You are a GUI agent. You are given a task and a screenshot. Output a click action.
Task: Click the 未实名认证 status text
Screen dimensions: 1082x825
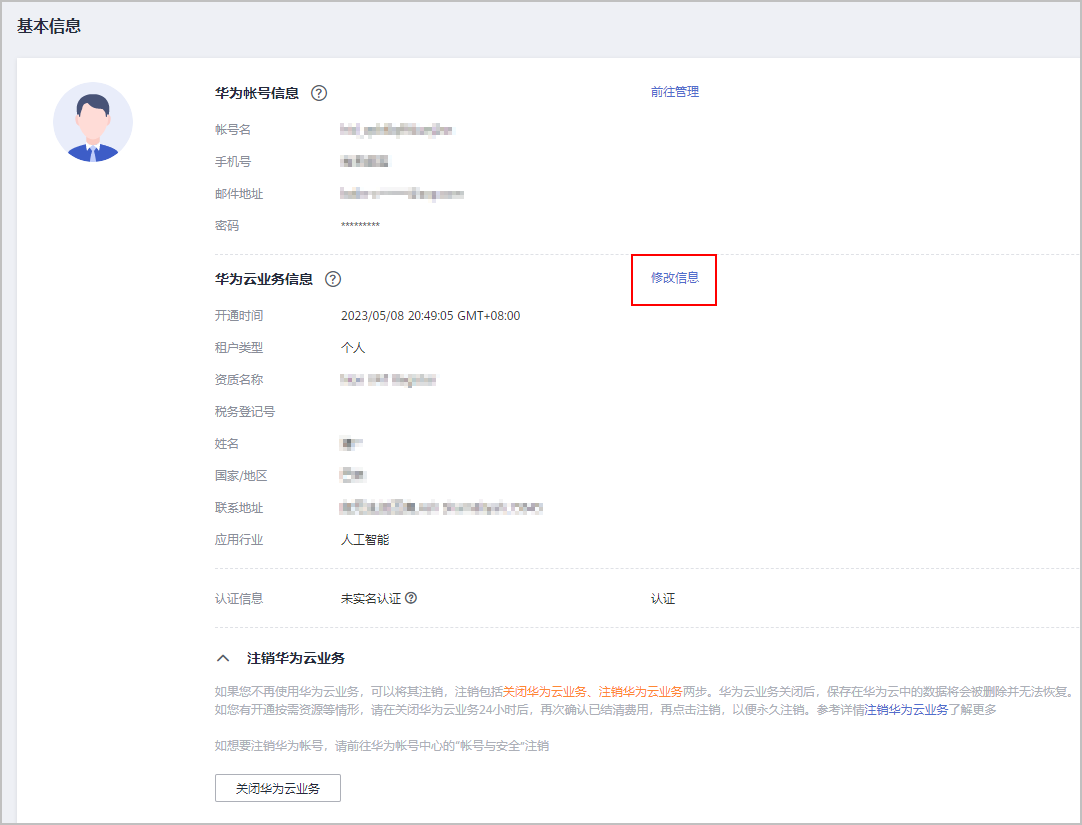pos(371,599)
